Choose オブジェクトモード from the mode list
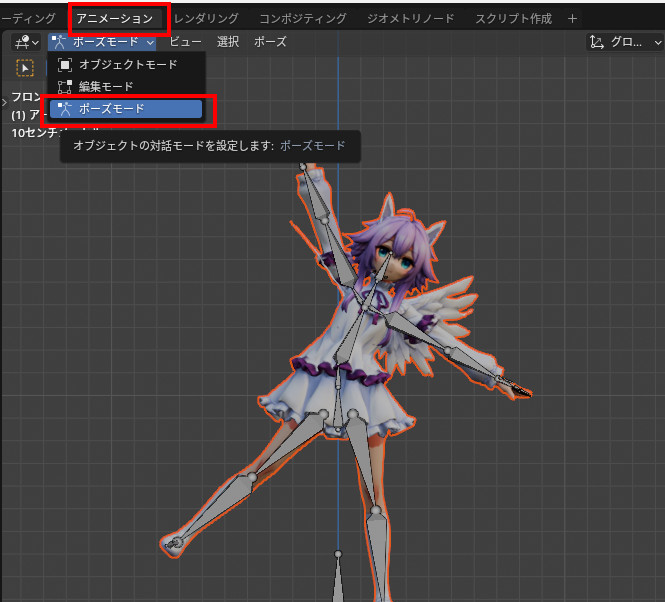665x602 pixels. click(127, 64)
